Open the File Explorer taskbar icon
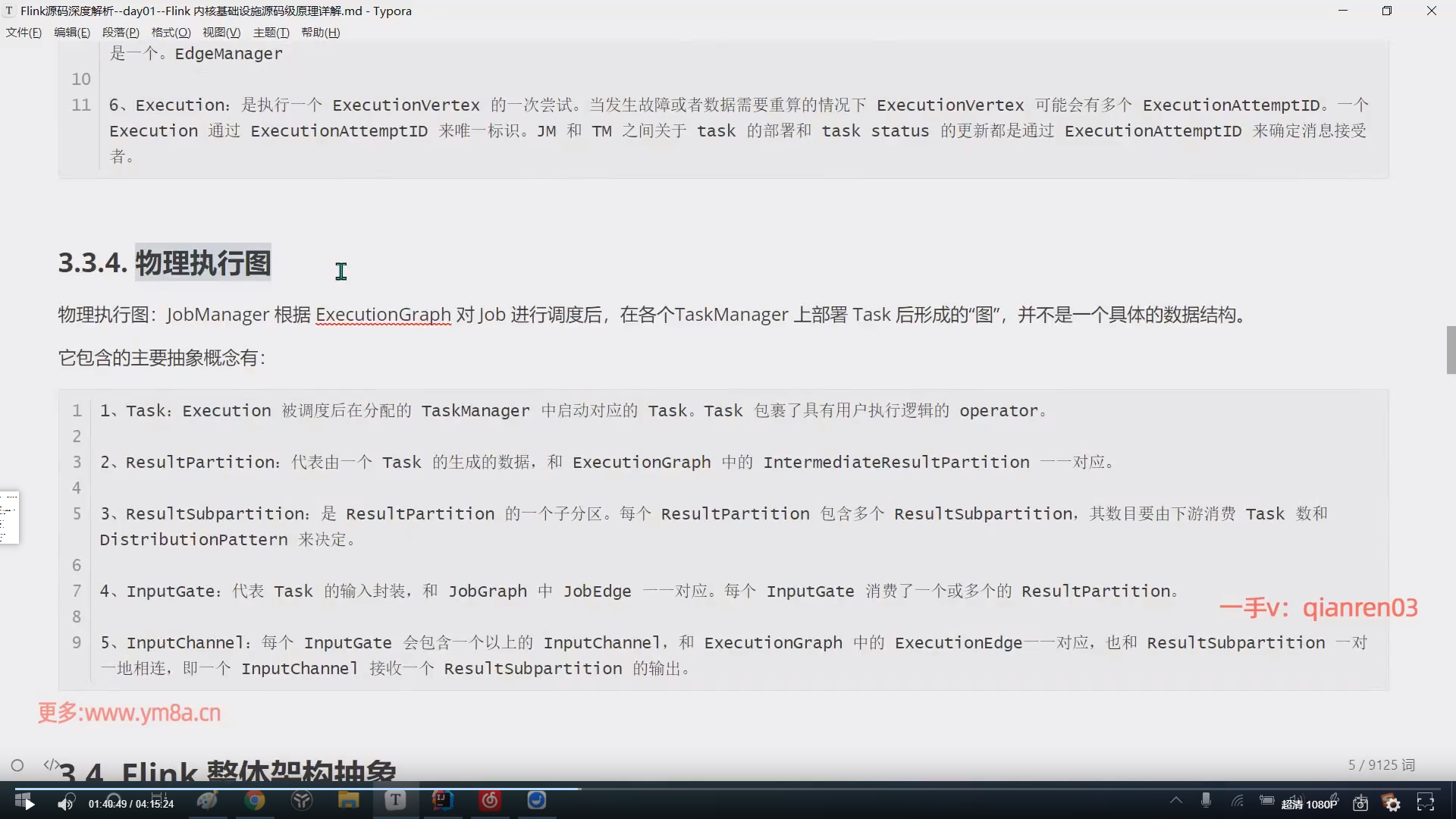The width and height of the screenshot is (1456, 819). [348, 800]
